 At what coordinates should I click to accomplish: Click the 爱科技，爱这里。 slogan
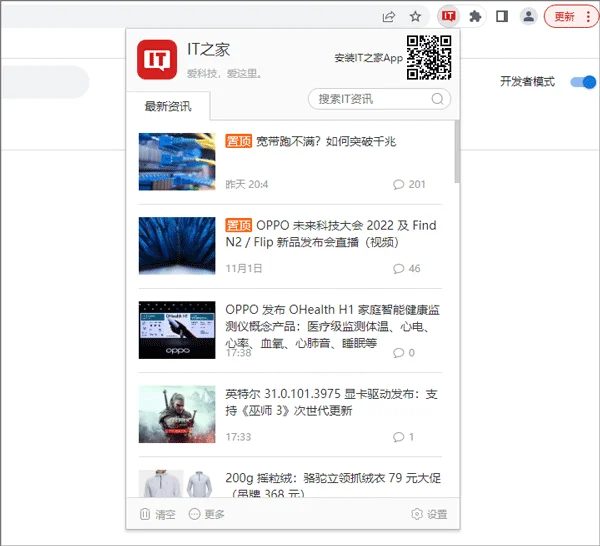[x=225, y=73]
